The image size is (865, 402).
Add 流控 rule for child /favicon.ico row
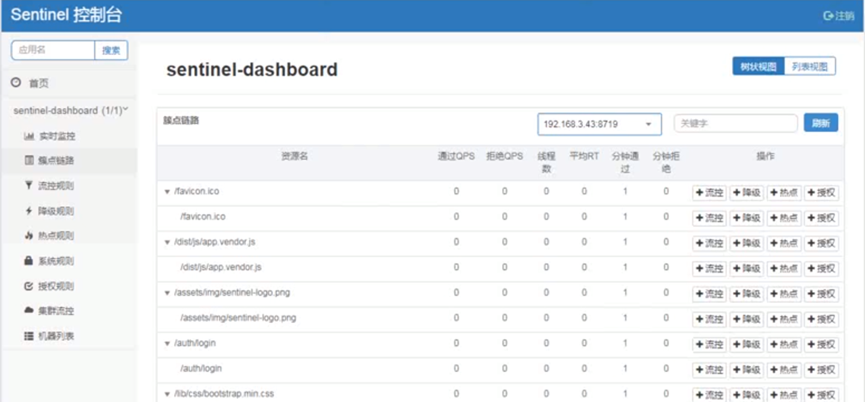[x=709, y=218]
